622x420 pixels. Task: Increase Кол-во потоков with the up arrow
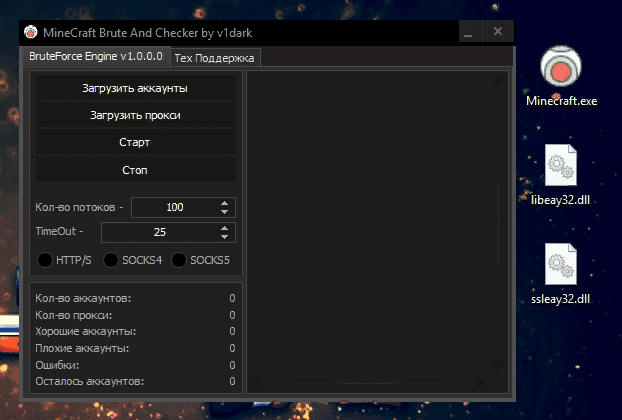pyautogui.click(x=225, y=203)
